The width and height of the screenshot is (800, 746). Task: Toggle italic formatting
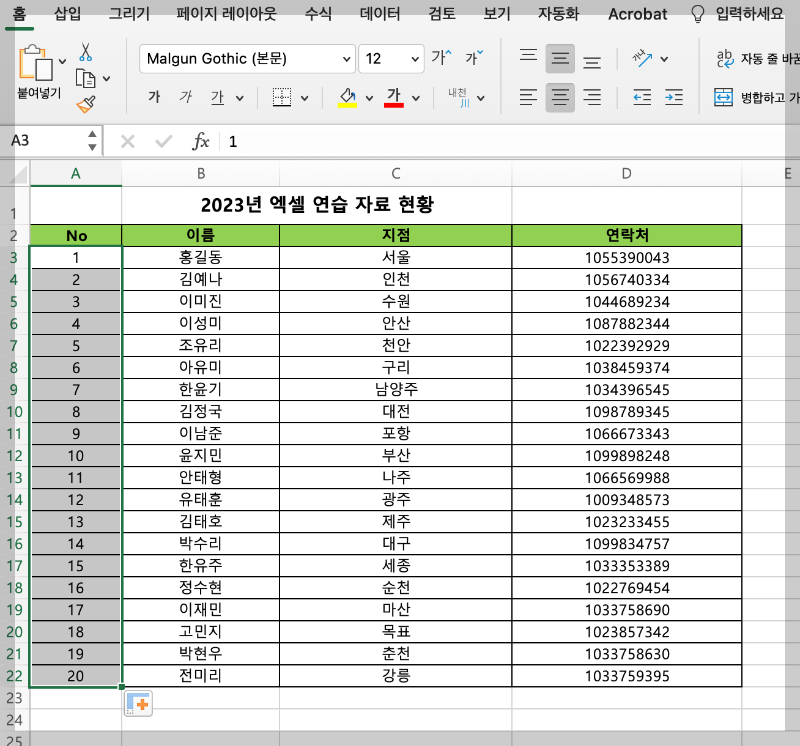click(x=186, y=97)
